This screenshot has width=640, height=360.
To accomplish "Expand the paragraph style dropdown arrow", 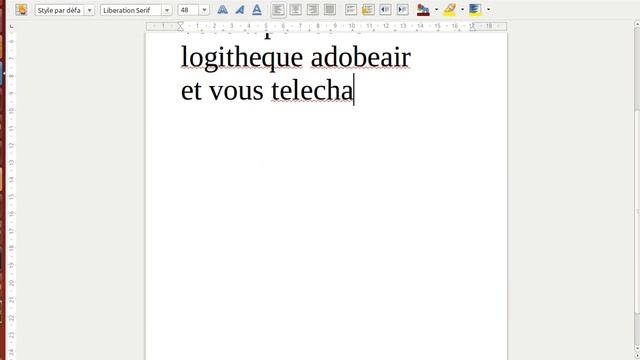I will coord(89,10).
